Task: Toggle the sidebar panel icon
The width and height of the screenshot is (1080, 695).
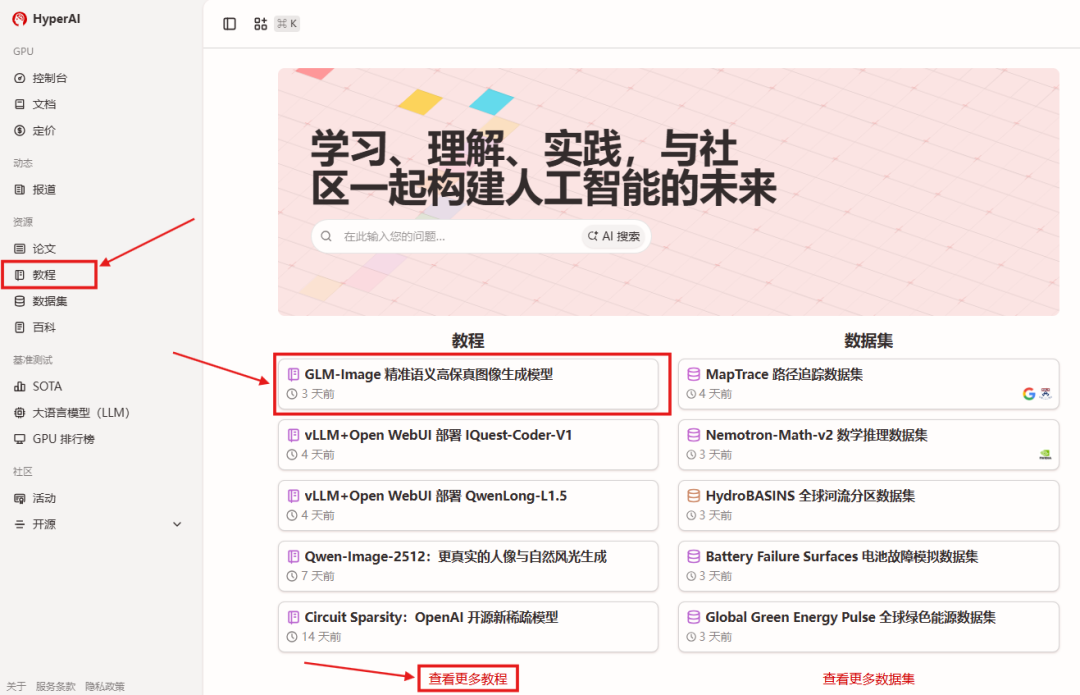Action: click(230, 24)
